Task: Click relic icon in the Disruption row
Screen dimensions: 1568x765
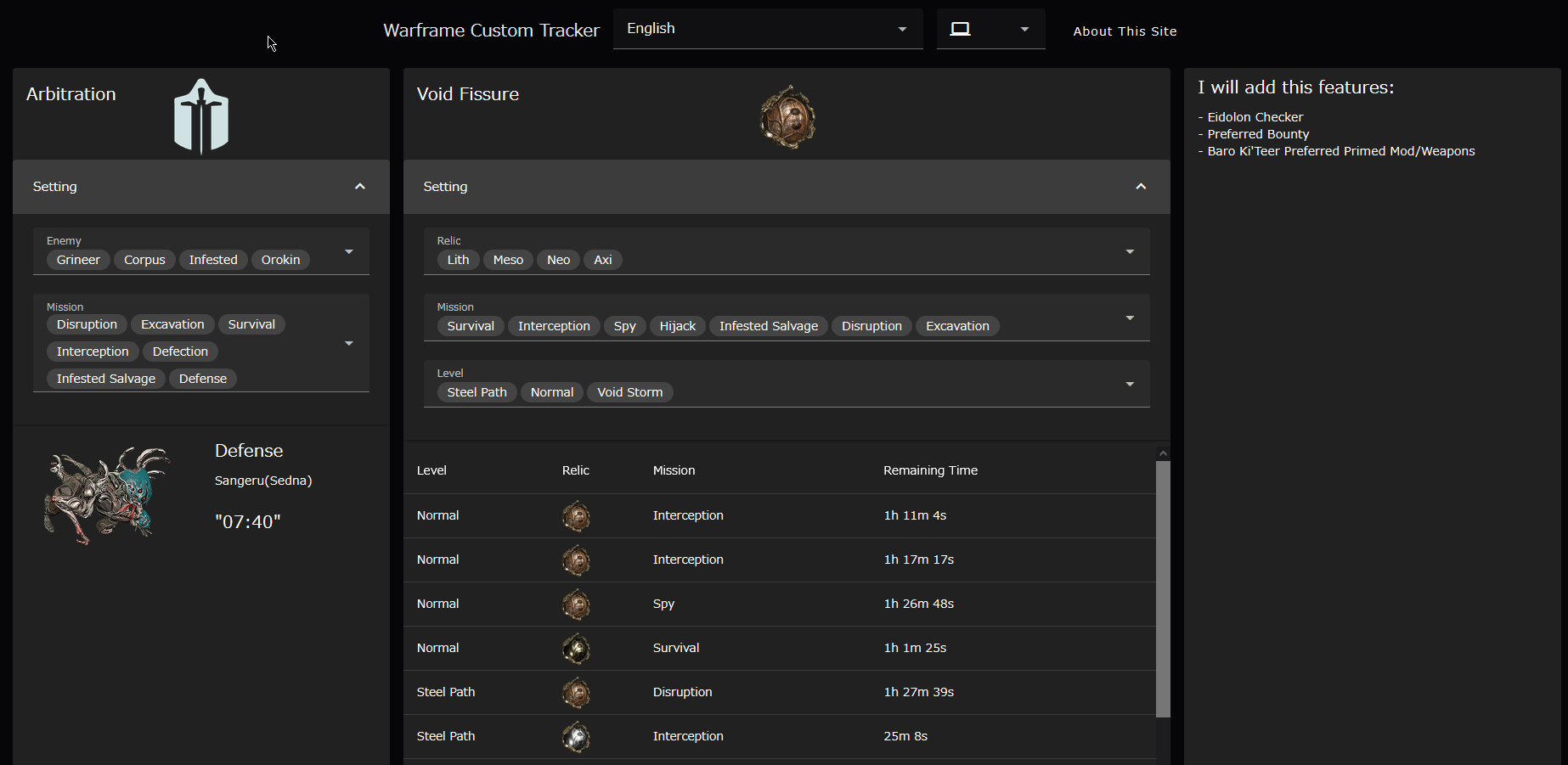Action: point(576,693)
